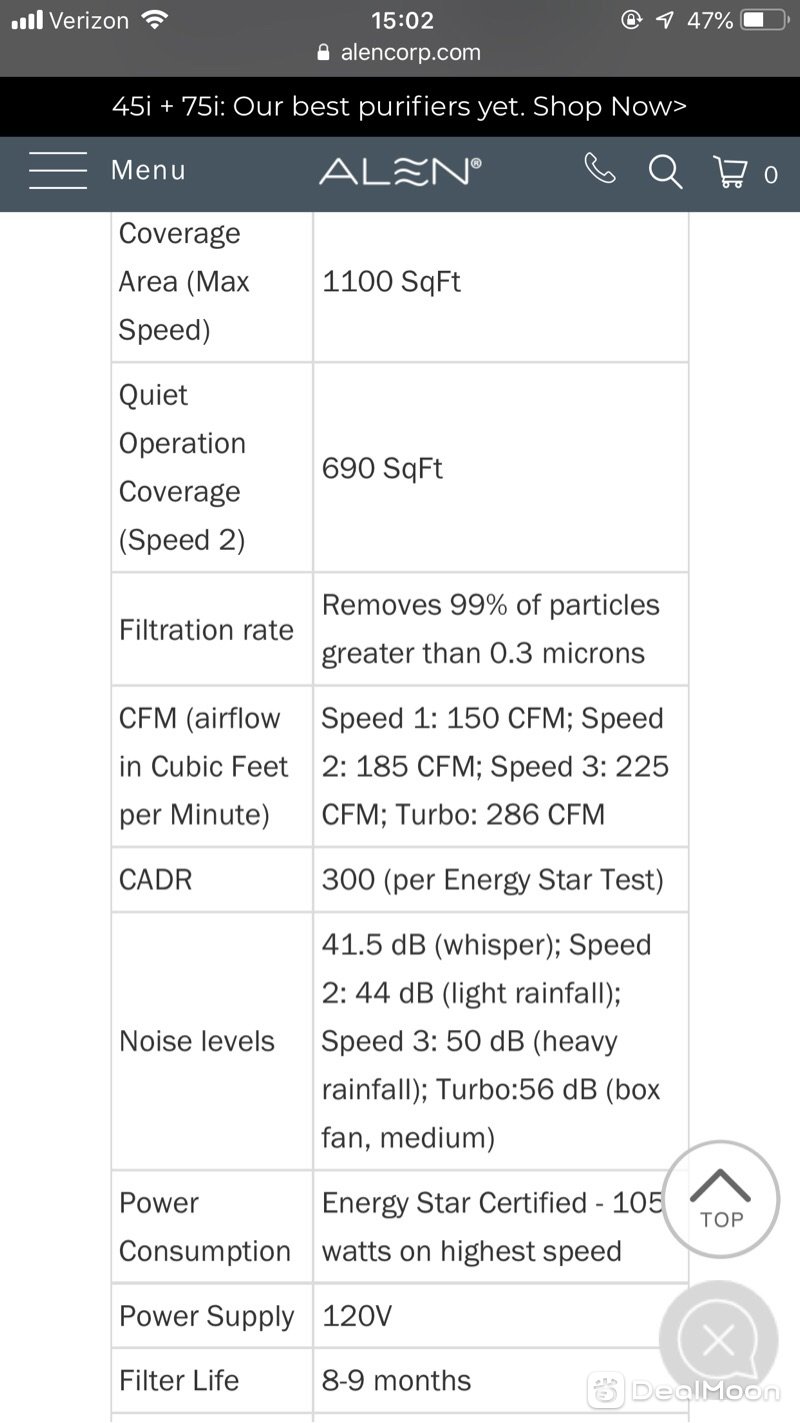The image size is (800, 1423).
Task: Click the ALEN logo
Action: pos(400,171)
